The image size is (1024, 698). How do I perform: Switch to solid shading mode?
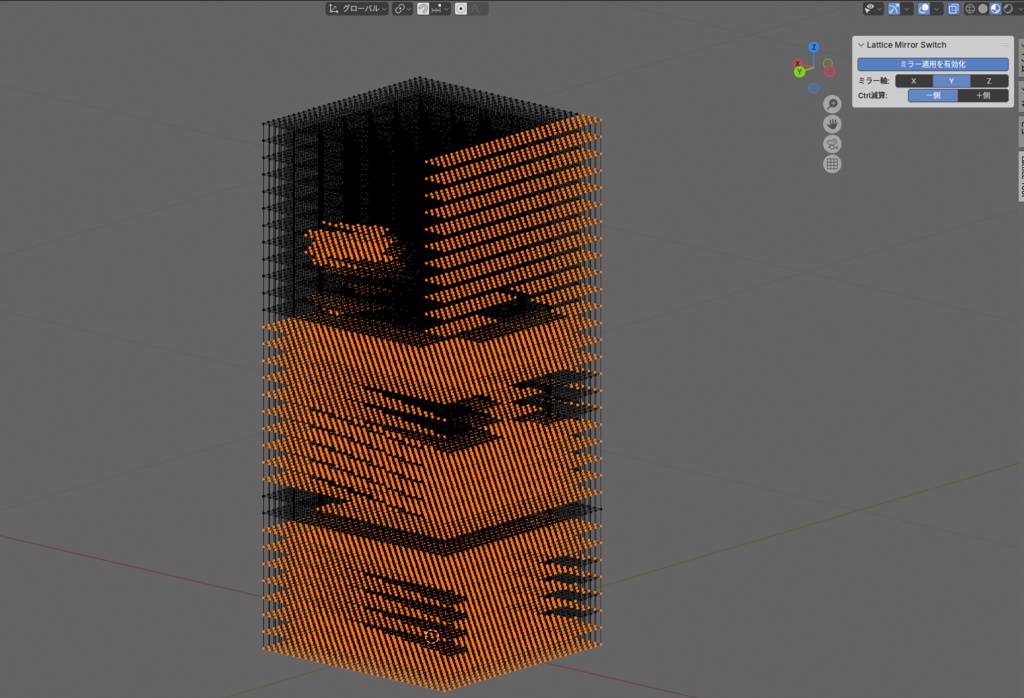983,8
